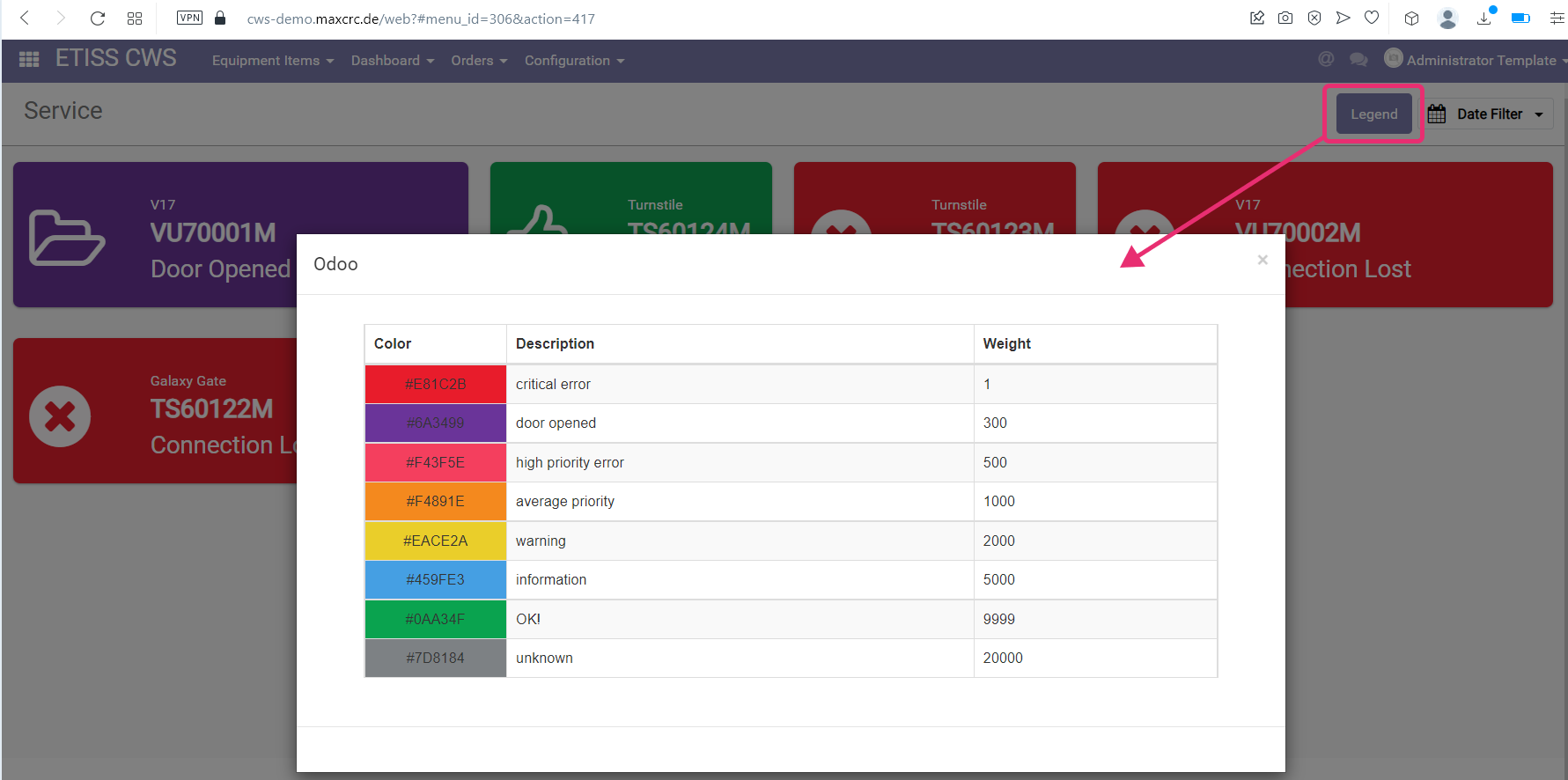Reload the page with the refresh icon
This screenshot has width=1568, height=780.
pyautogui.click(x=98, y=18)
